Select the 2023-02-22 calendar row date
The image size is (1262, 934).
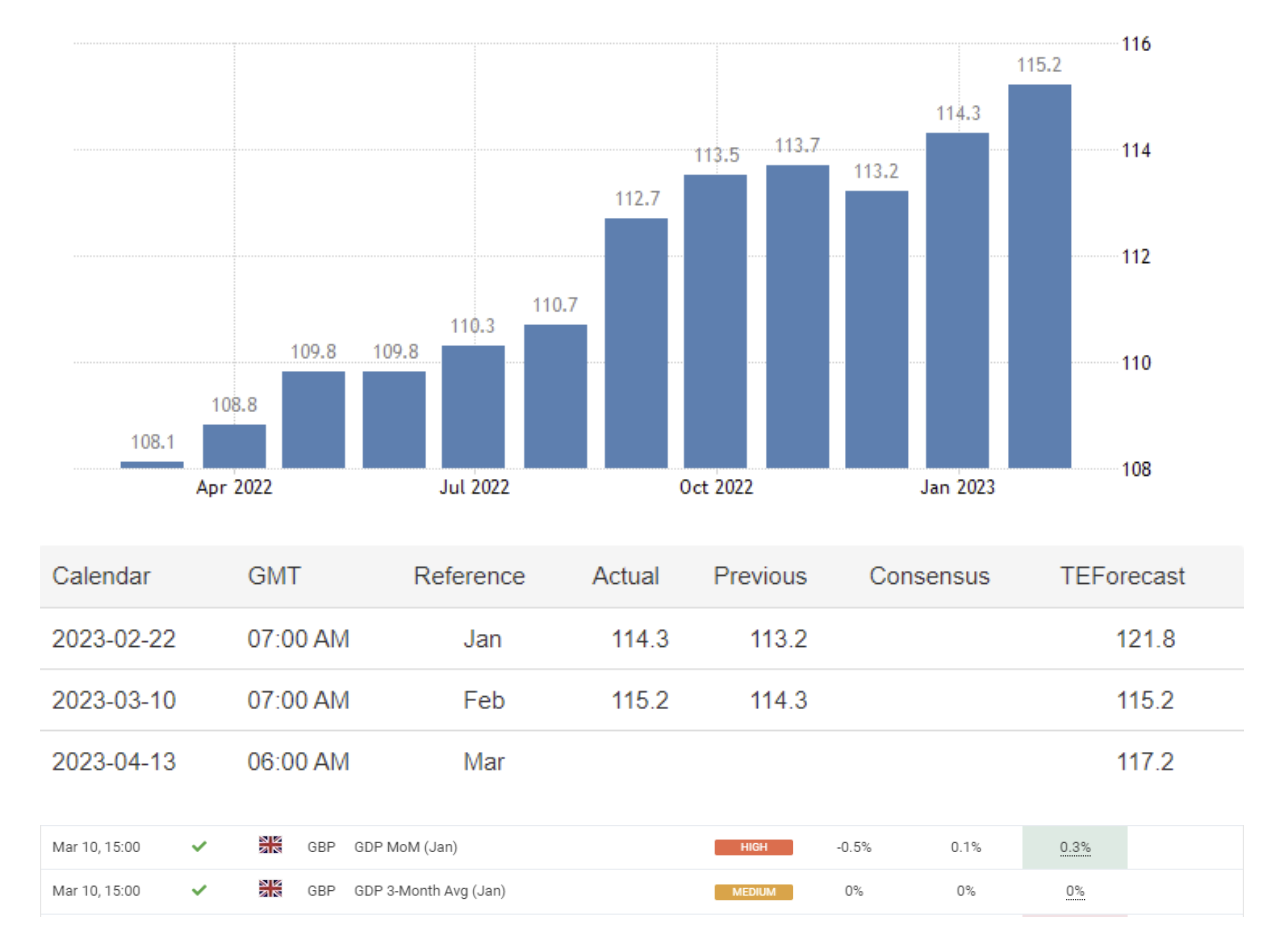[113, 639]
